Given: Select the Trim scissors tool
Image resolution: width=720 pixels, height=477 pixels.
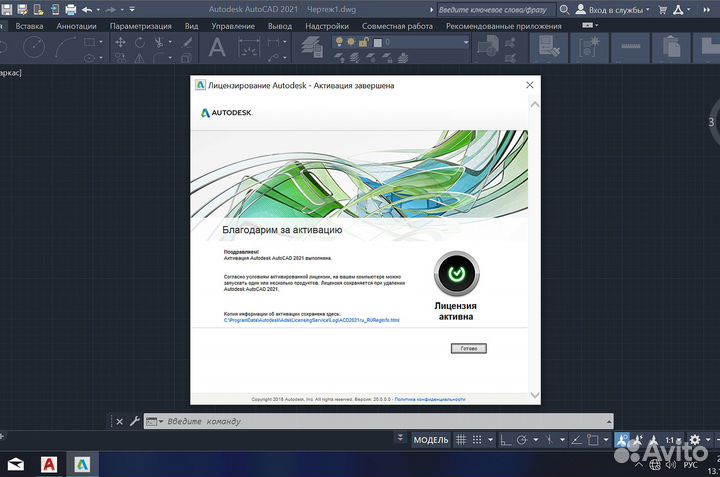Looking at the screenshot, I should pyautogui.click(x=159, y=42).
